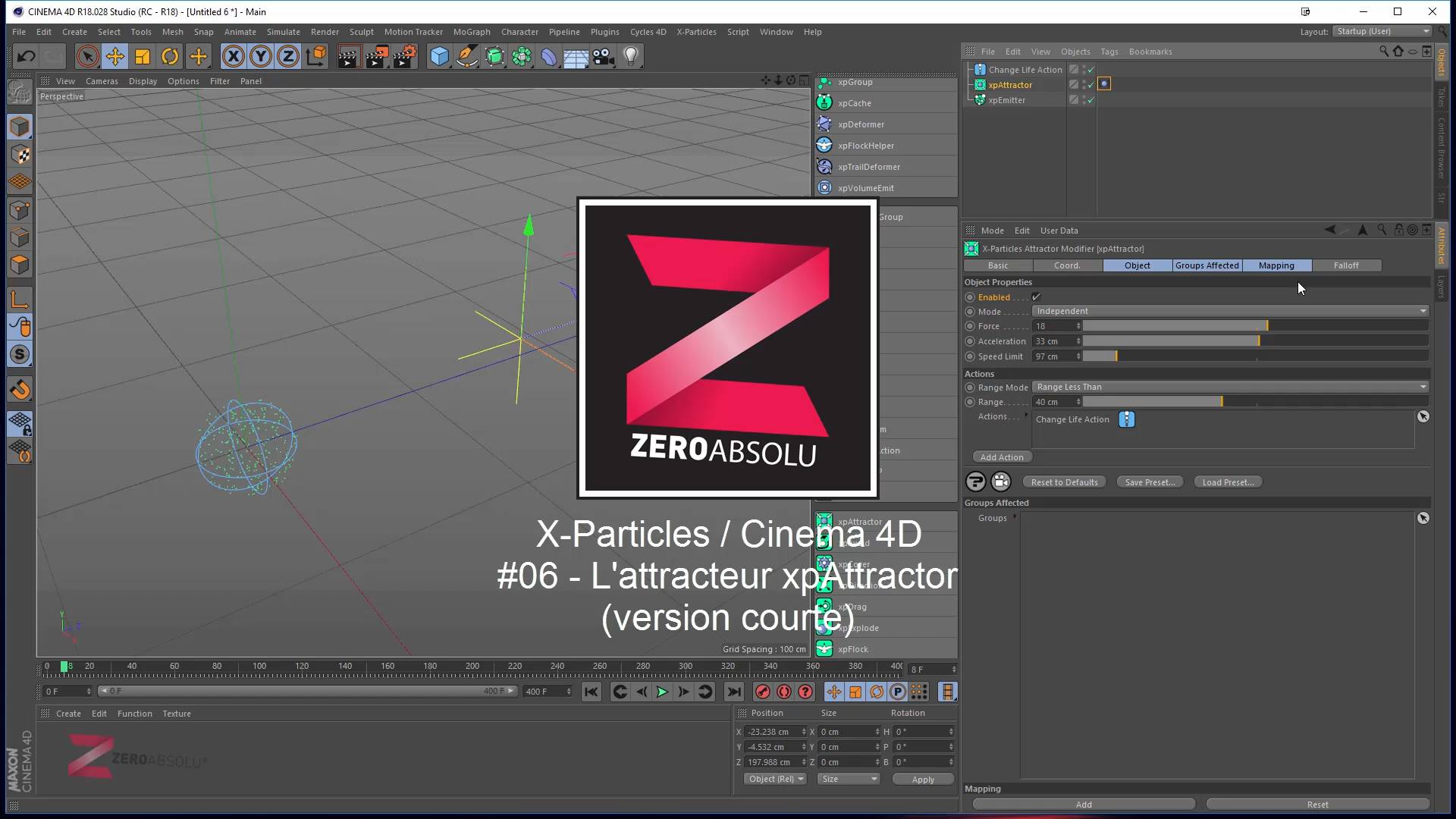Select the Rotate tool
Image resolution: width=1456 pixels, height=819 pixels.
[x=169, y=56]
